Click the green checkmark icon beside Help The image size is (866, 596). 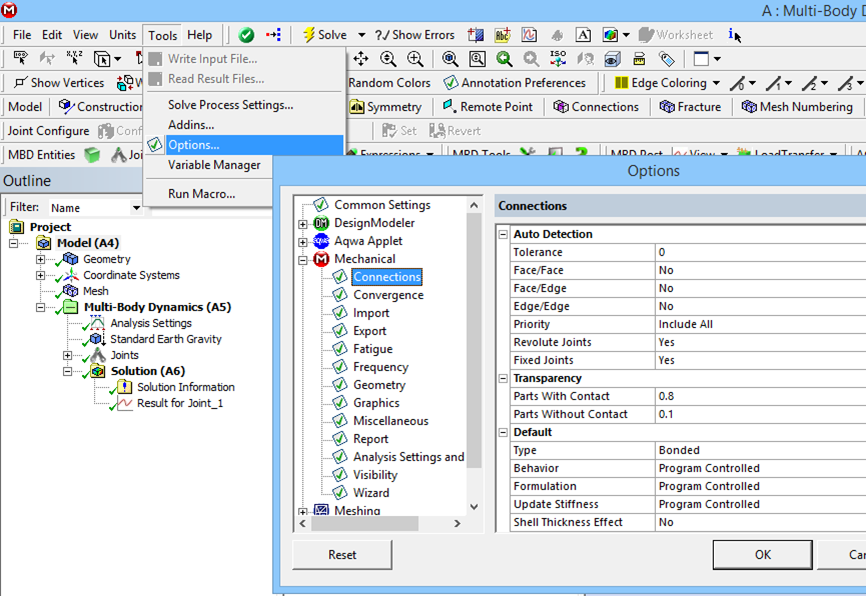pos(246,35)
